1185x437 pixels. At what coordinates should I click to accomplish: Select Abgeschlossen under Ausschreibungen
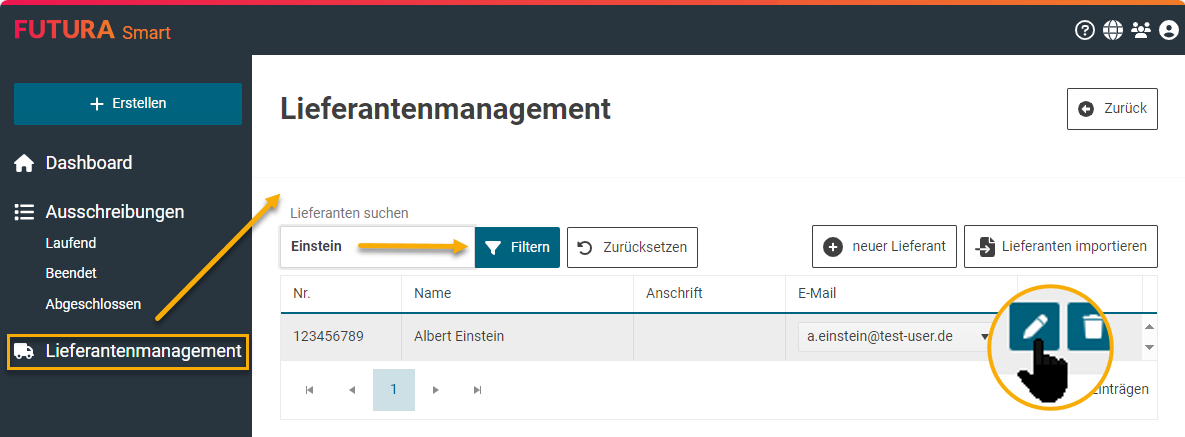93,304
